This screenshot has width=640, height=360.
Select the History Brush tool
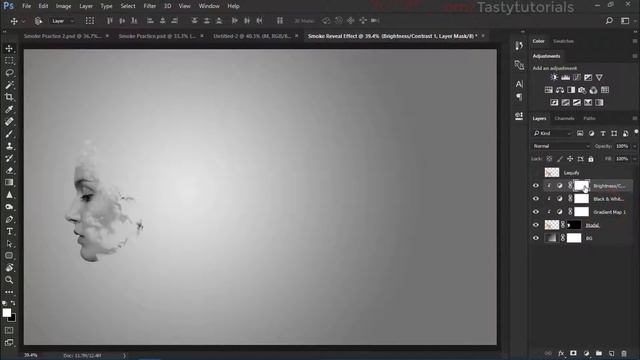(x=9, y=158)
